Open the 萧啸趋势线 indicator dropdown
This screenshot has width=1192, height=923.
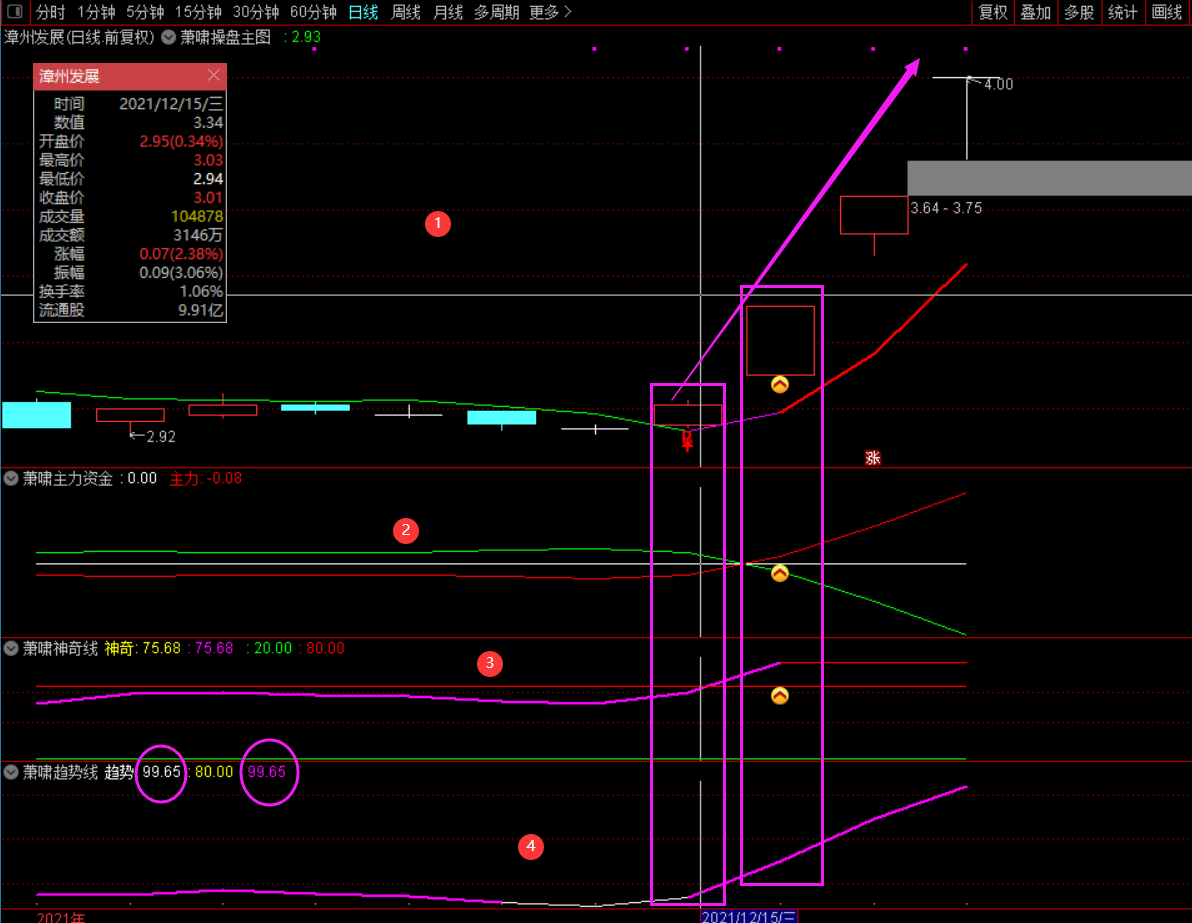coord(11,772)
